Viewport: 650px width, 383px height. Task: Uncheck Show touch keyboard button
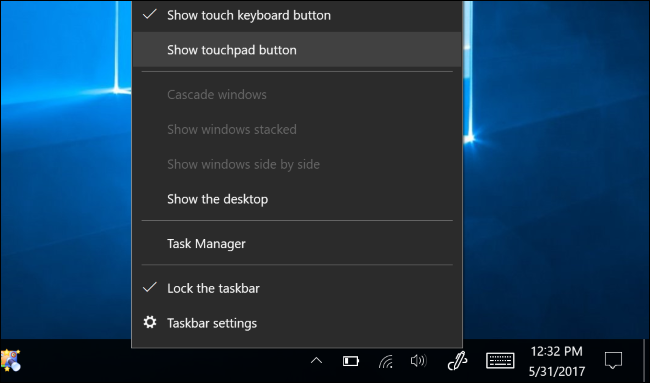tap(297, 15)
